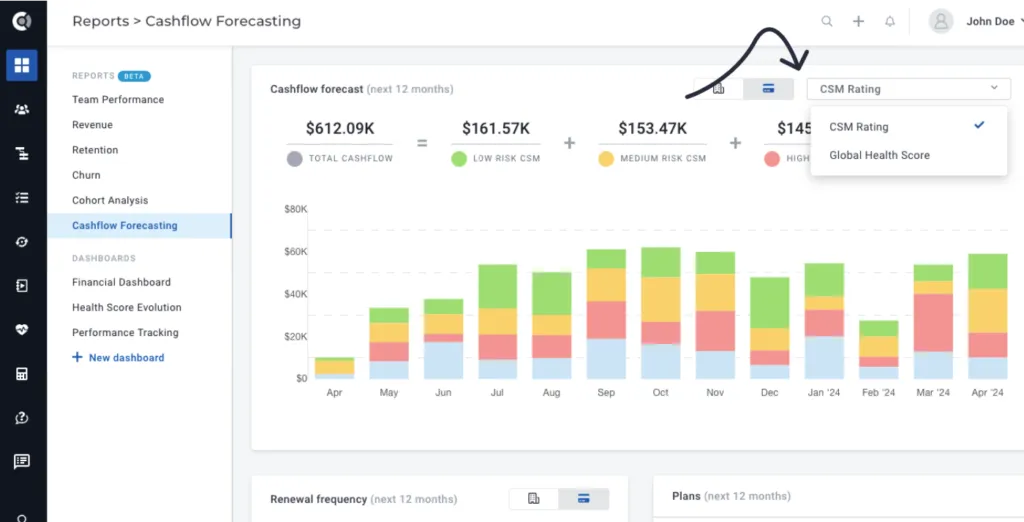Click the green Low Risk CSM dot
This screenshot has height=522, width=1024.
[x=459, y=159]
